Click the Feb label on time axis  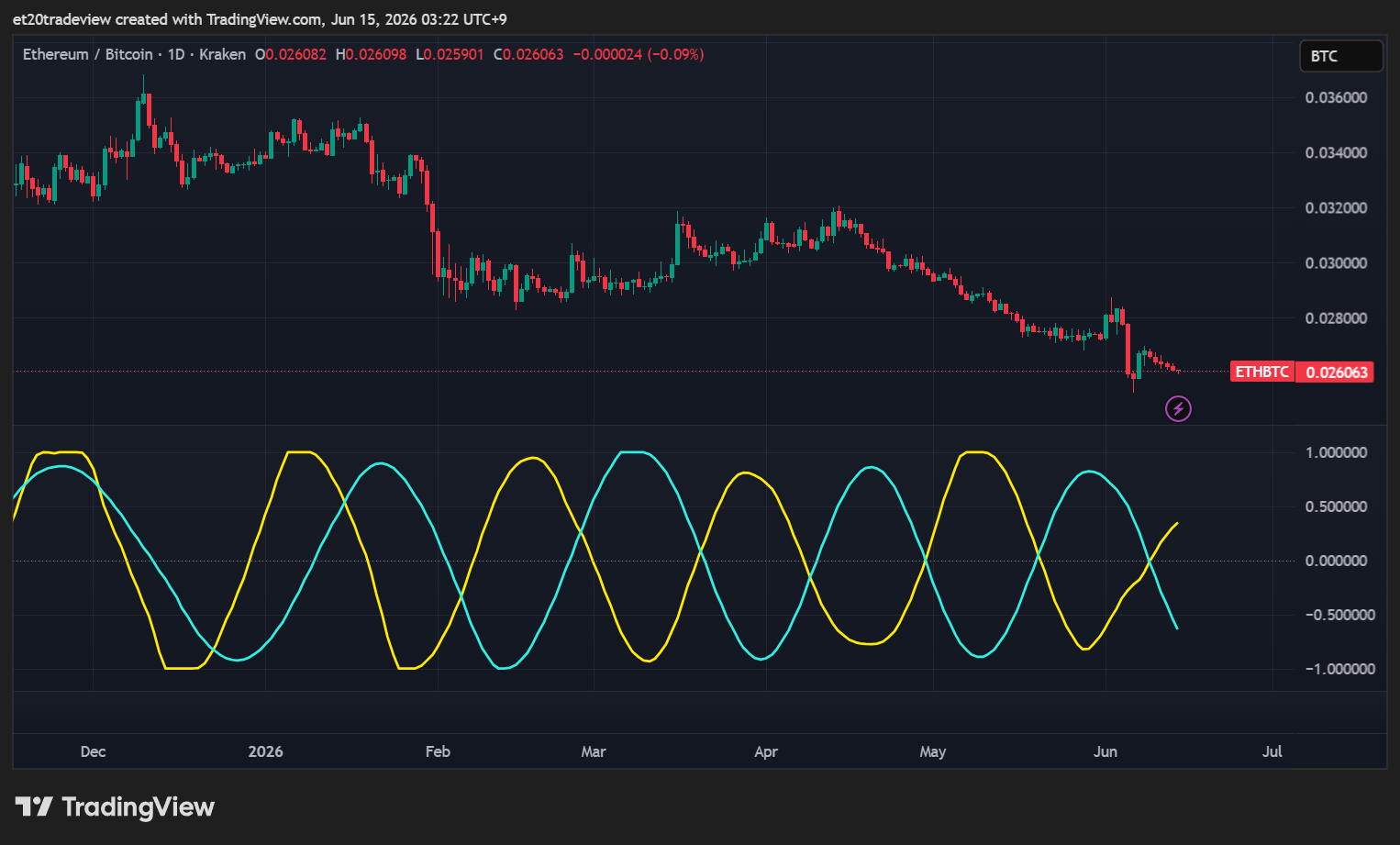(x=438, y=751)
